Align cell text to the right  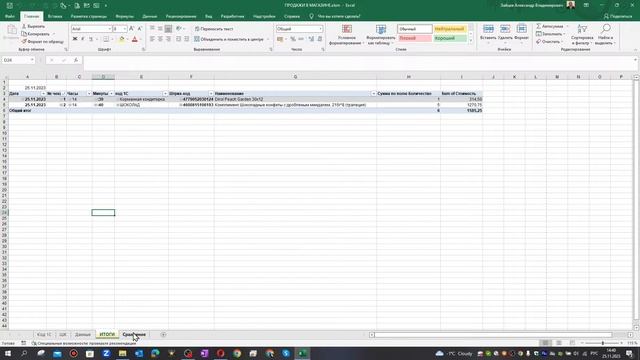click(x=168, y=39)
